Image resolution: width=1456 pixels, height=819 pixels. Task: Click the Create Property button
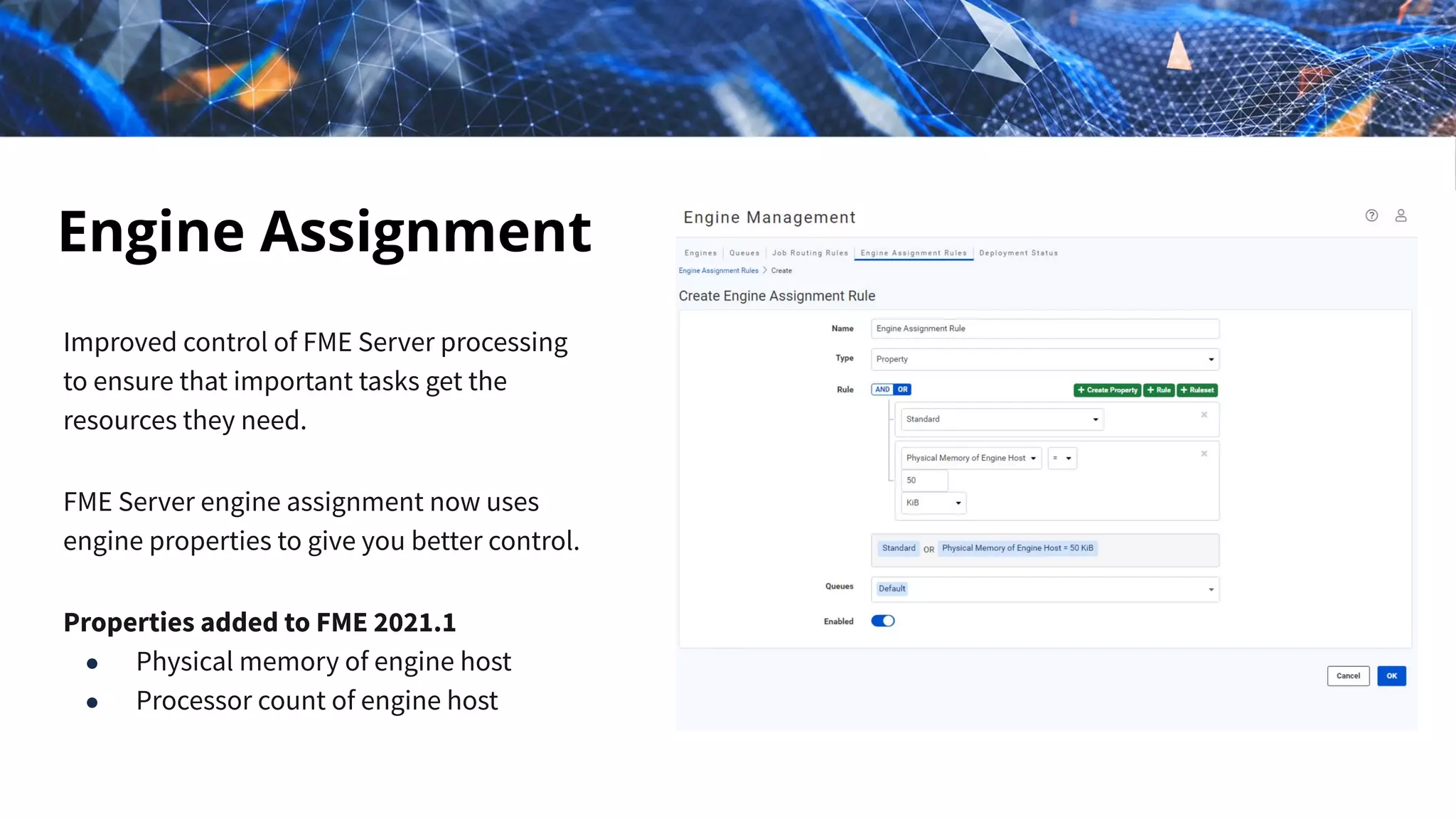click(1107, 390)
